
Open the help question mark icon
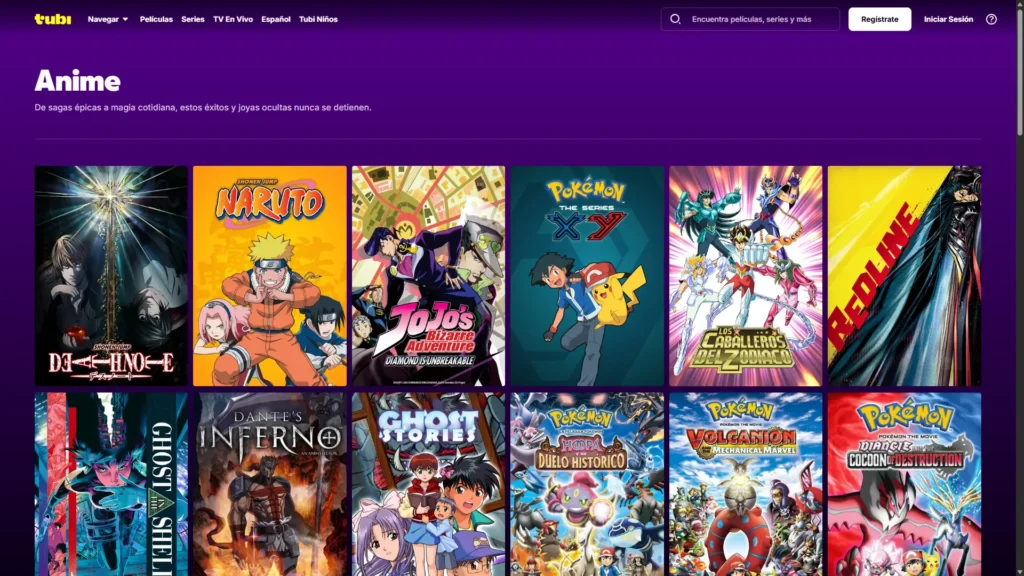click(x=991, y=19)
